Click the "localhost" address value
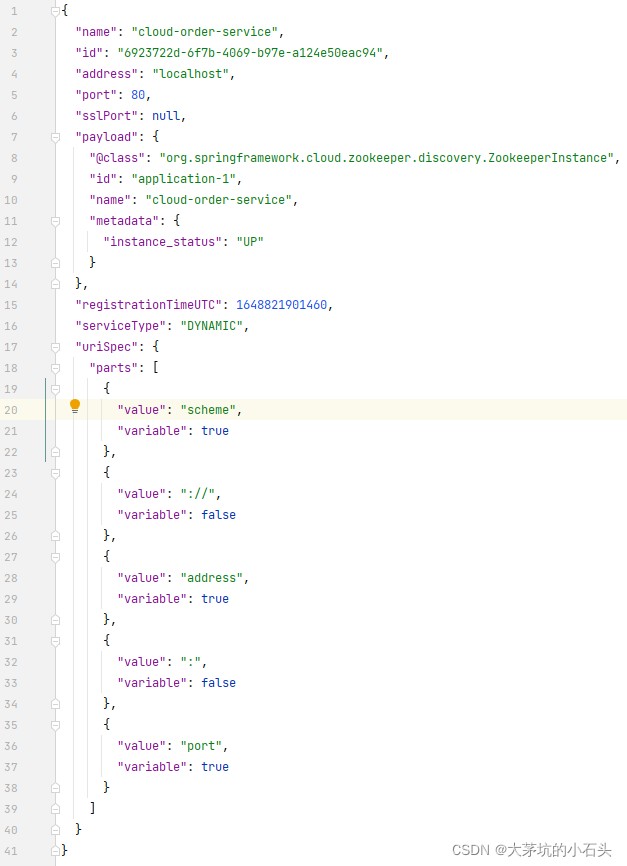 tap(191, 74)
